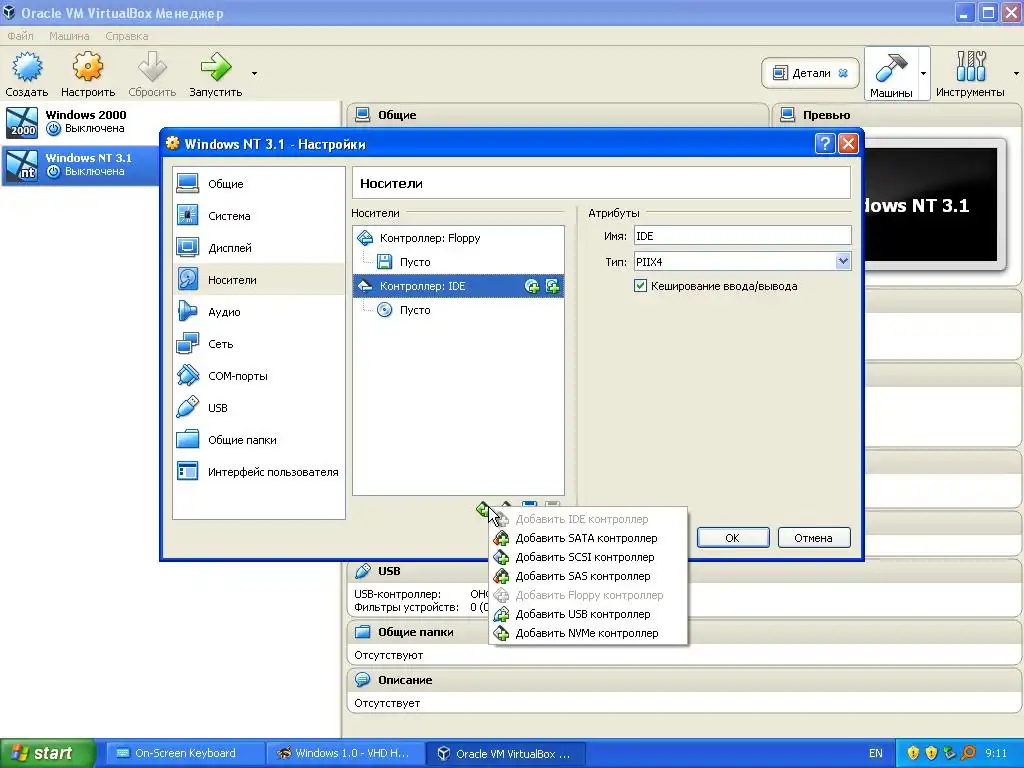This screenshot has height=768, width=1024.
Task: Open the Файл menu
Action: click(x=20, y=36)
